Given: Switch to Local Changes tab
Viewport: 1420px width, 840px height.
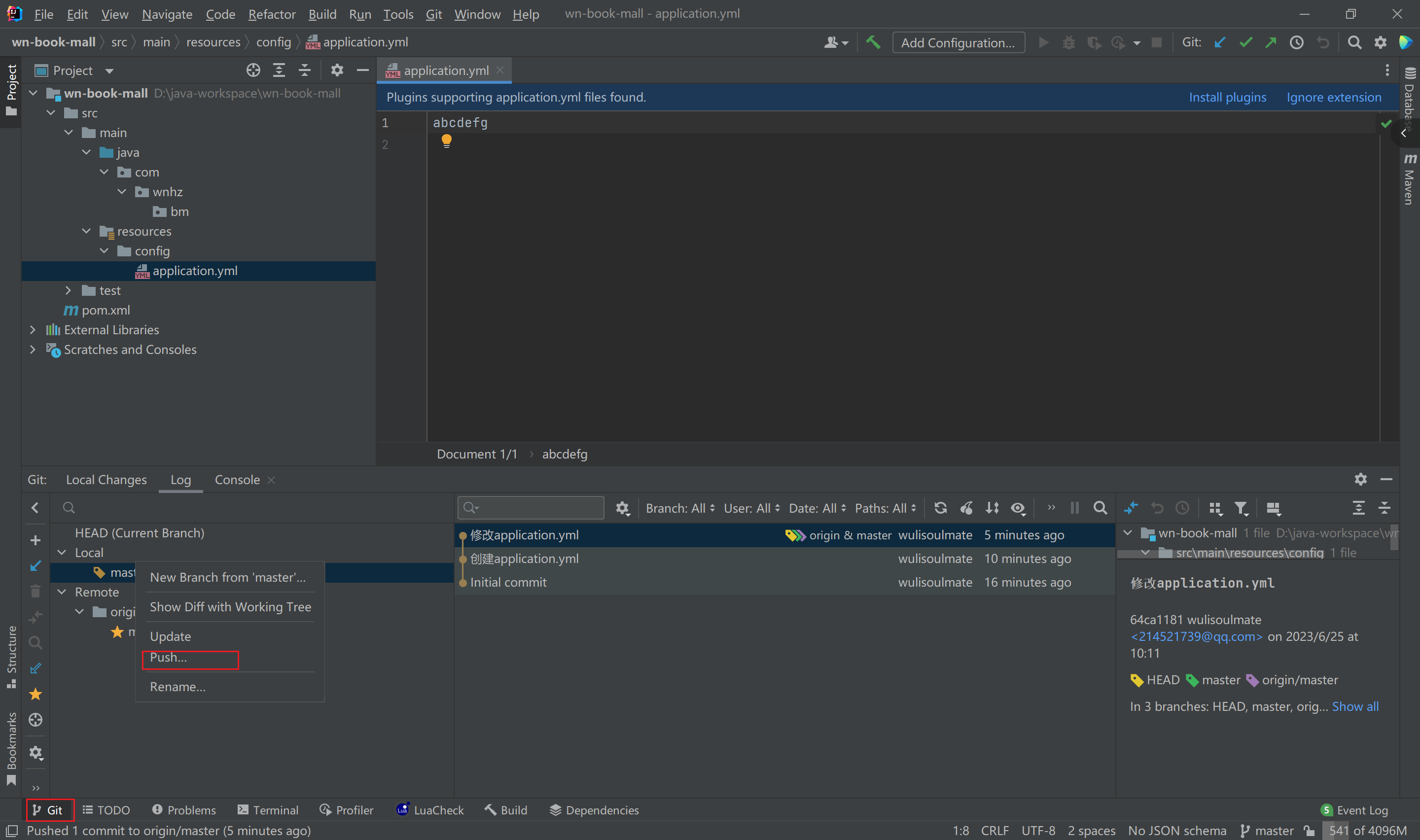Looking at the screenshot, I should tap(106, 480).
